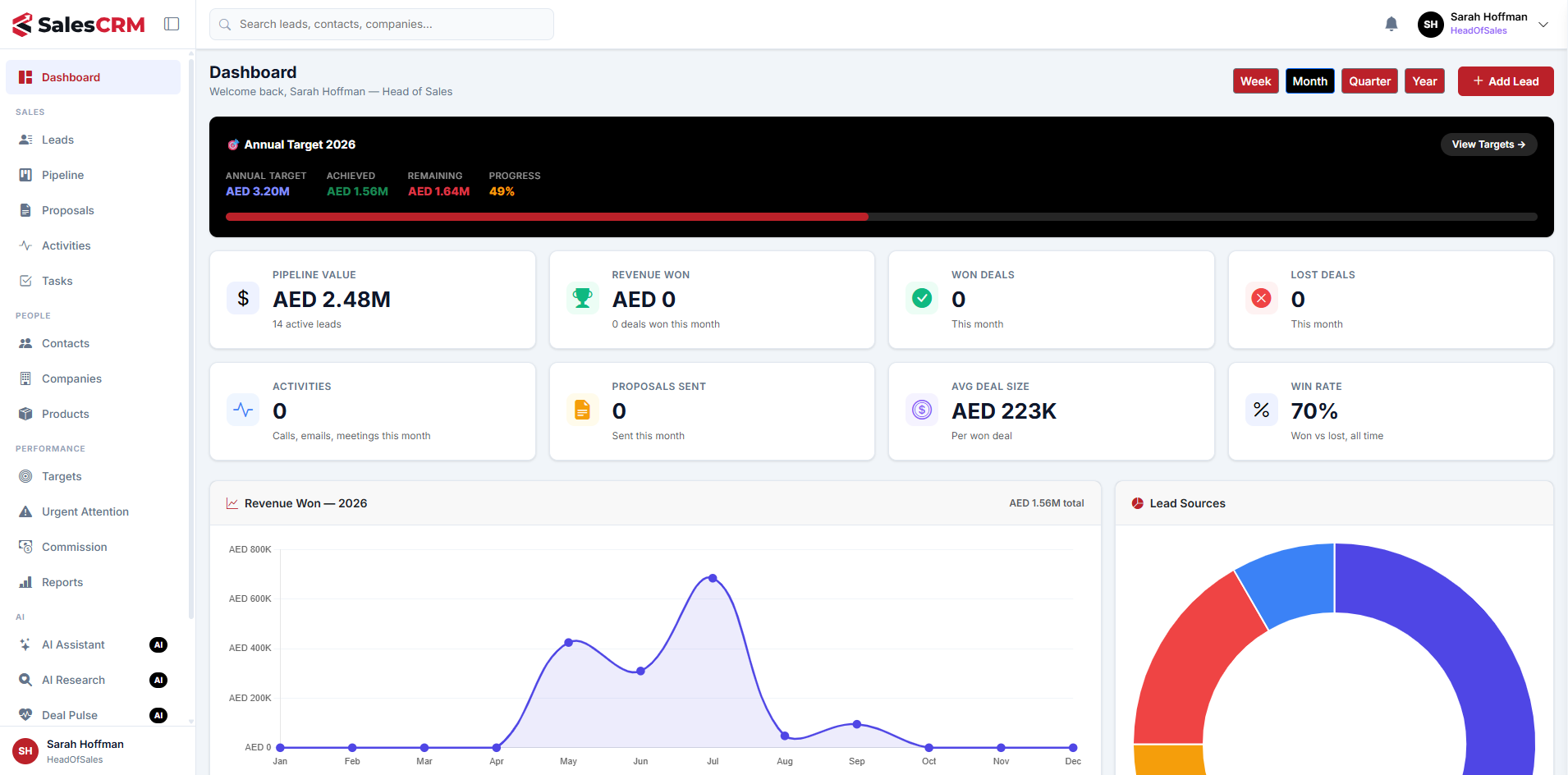1568x775 pixels.
Task: Click the Won Deals checkmark icon
Action: coord(922,298)
